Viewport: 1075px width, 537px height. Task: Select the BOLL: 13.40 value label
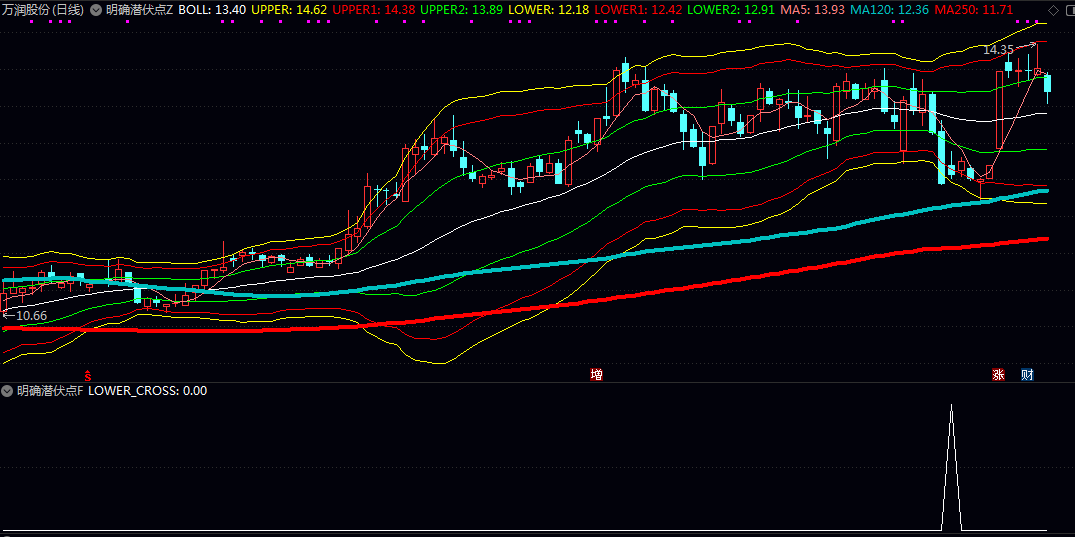tap(212, 10)
